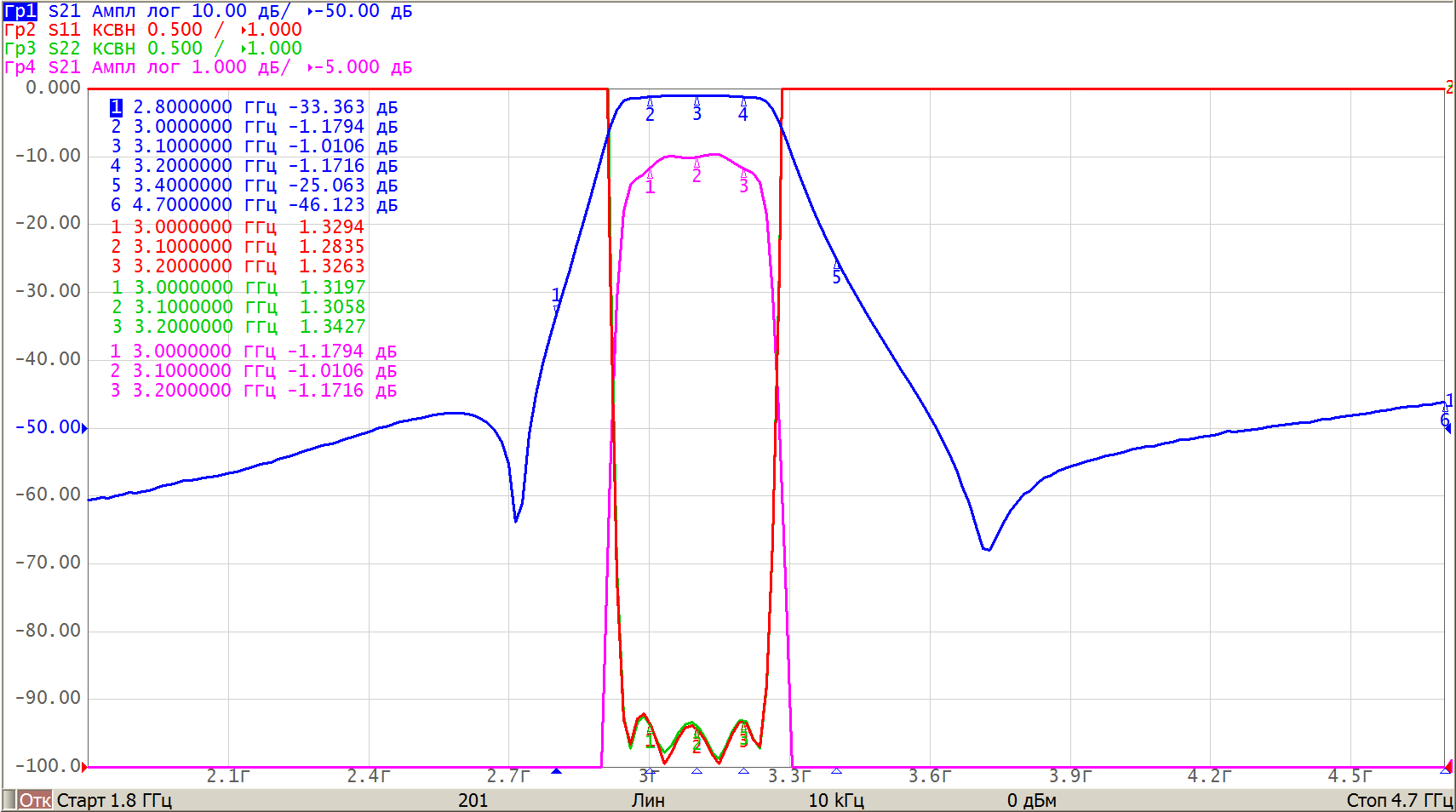1456x812 pixels.
Task: Click the solid blue marker triangle on frequency axis
Action: [x=556, y=771]
